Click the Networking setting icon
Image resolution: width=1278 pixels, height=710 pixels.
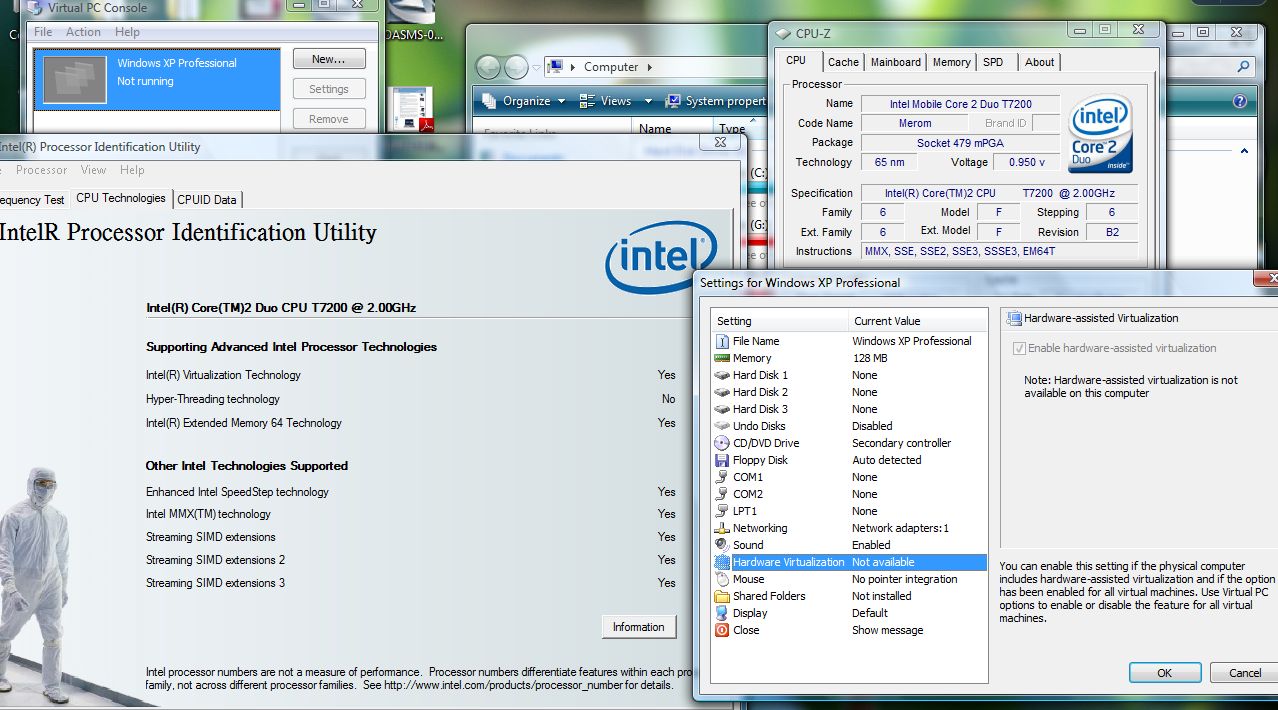722,528
